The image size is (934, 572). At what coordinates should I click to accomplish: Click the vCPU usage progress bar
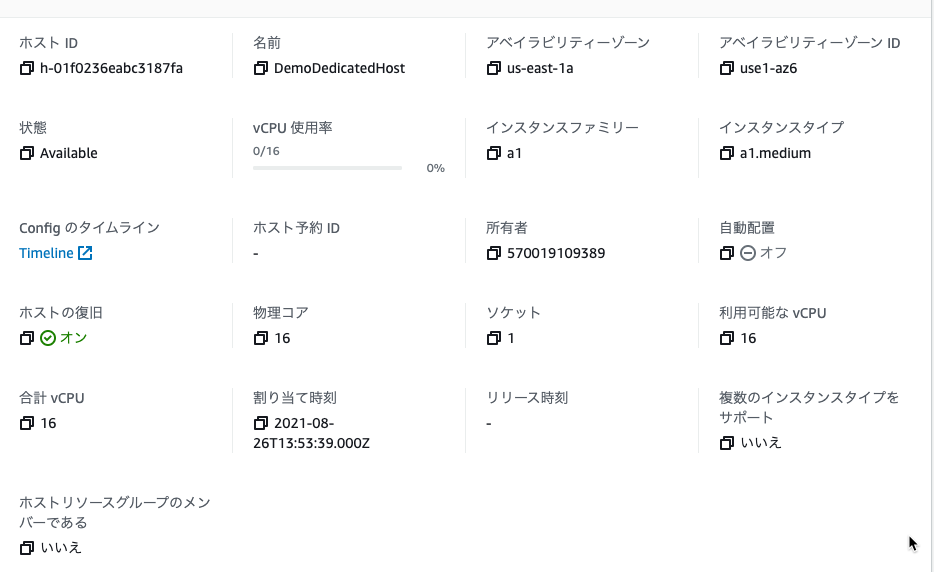[x=327, y=168]
